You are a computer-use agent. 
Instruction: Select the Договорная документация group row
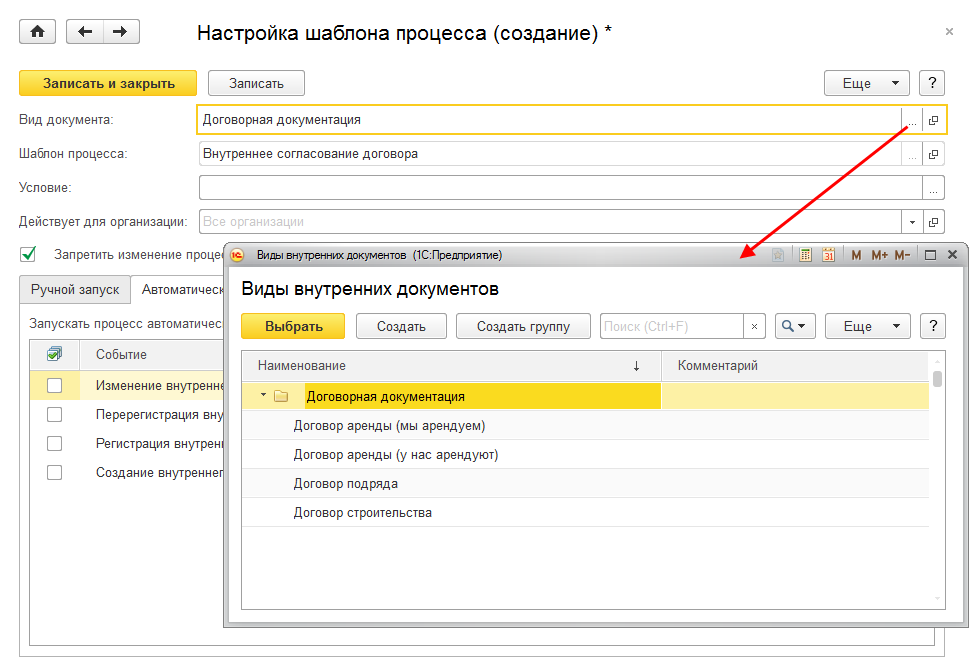point(585,396)
